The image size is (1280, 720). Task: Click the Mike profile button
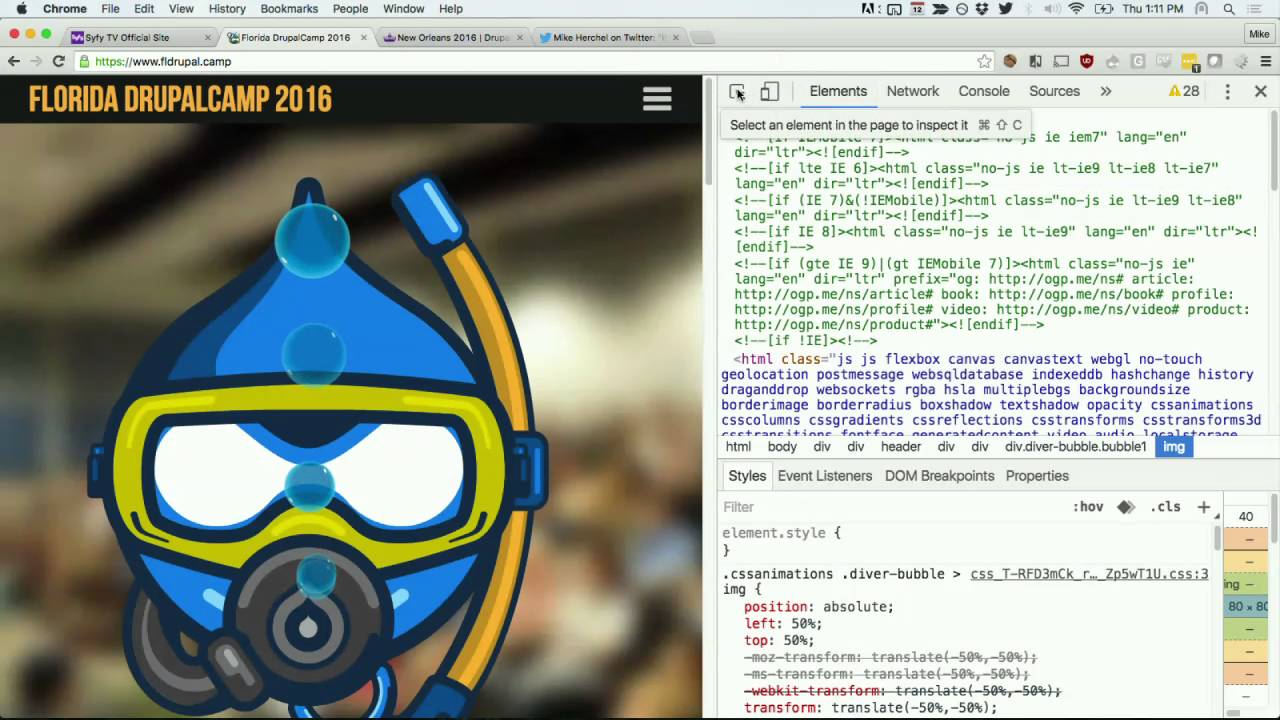coord(1259,34)
